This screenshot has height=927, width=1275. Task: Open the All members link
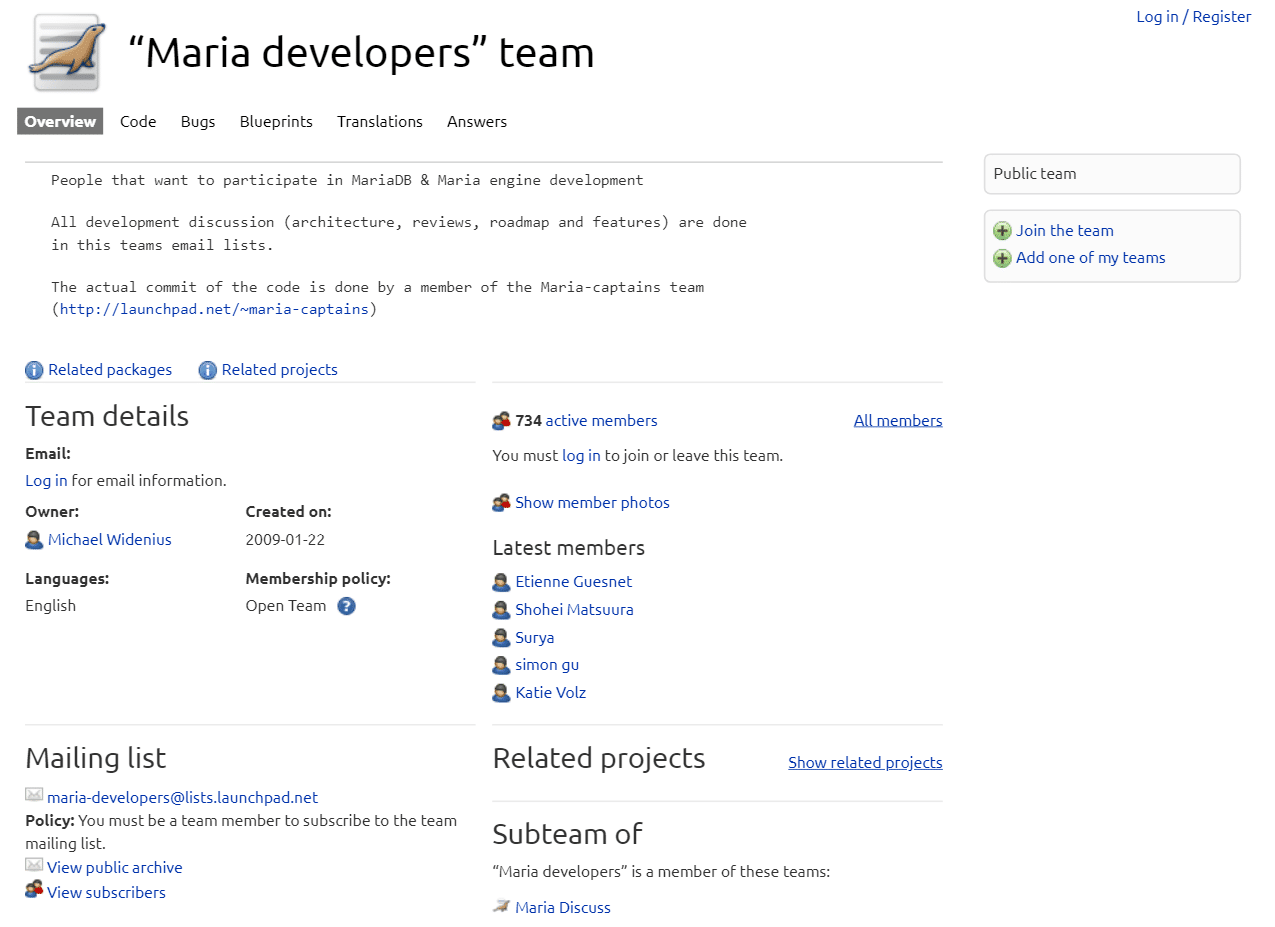(x=897, y=420)
